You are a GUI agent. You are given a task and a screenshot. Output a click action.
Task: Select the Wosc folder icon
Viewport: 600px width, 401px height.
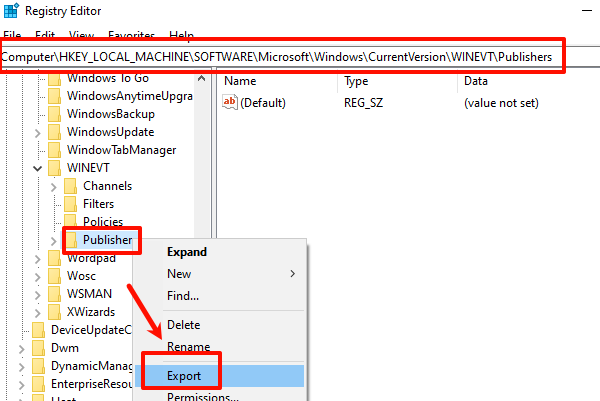54,276
